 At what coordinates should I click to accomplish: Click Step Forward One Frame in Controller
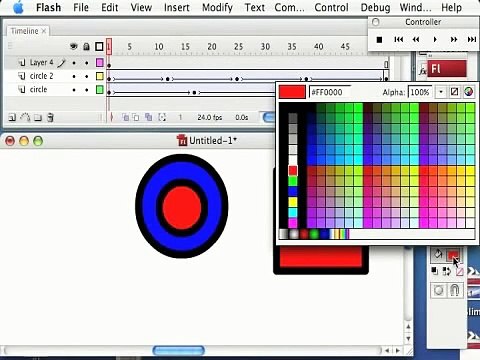click(454, 39)
